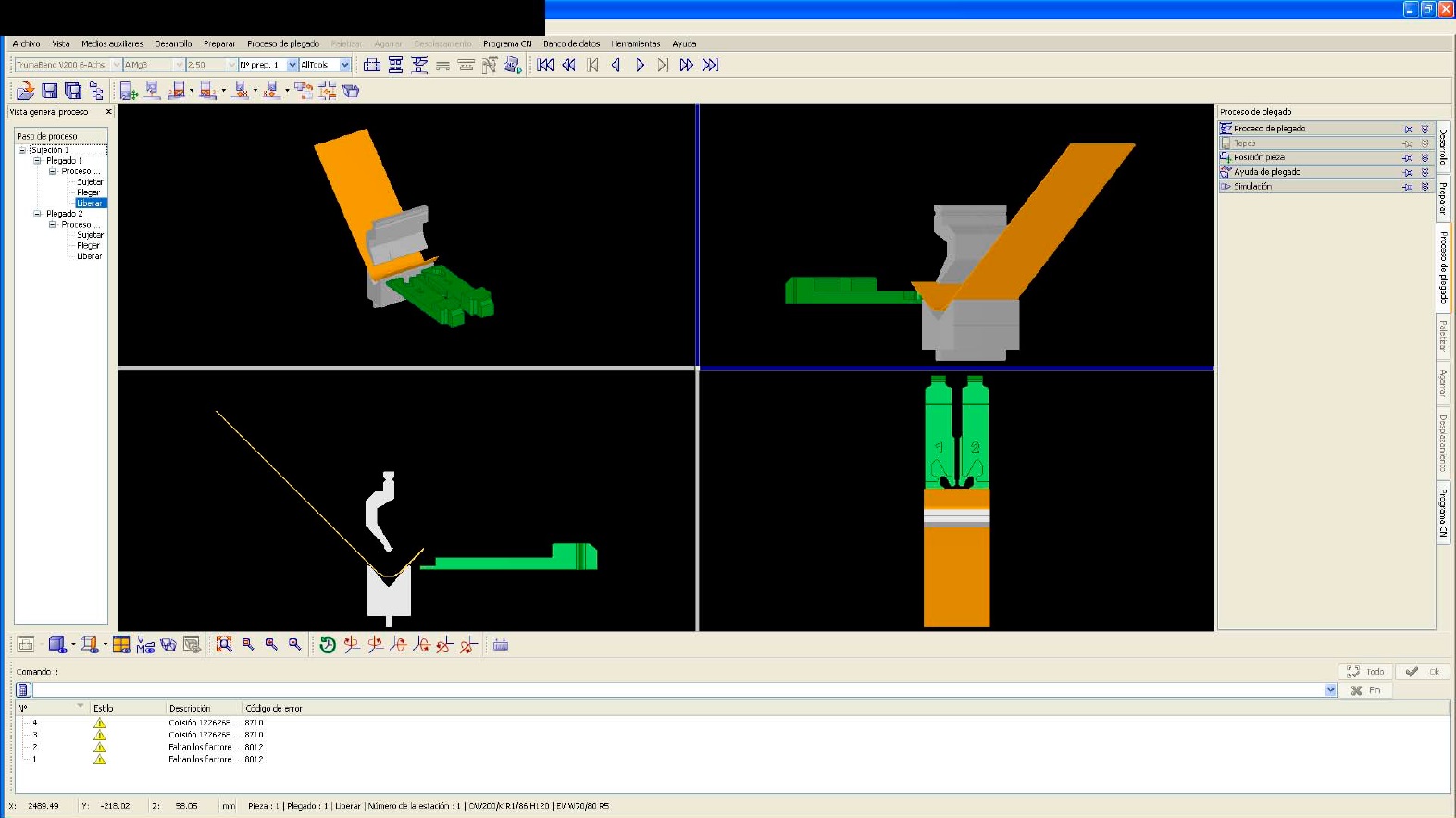Click the NC program generate icon
Screen dimensions: 1456x818
[513, 65]
